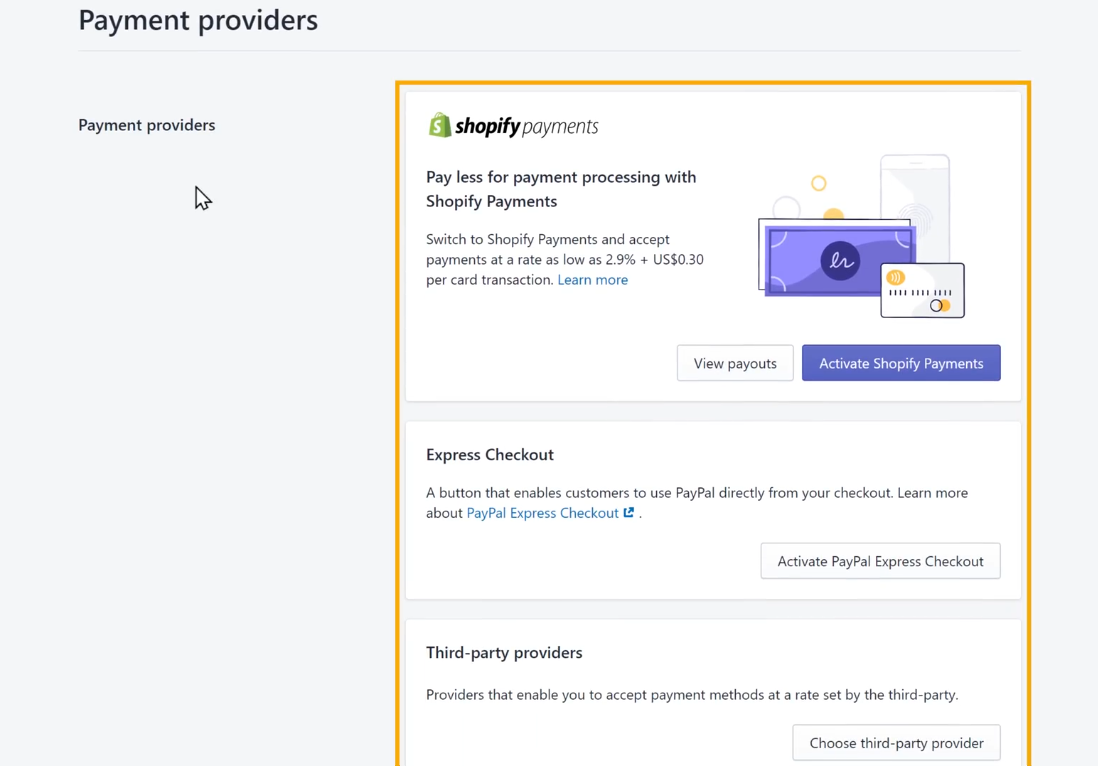This screenshot has width=1098, height=766.
Task: Click the Payment providers section label on the left
Action: click(x=146, y=125)
